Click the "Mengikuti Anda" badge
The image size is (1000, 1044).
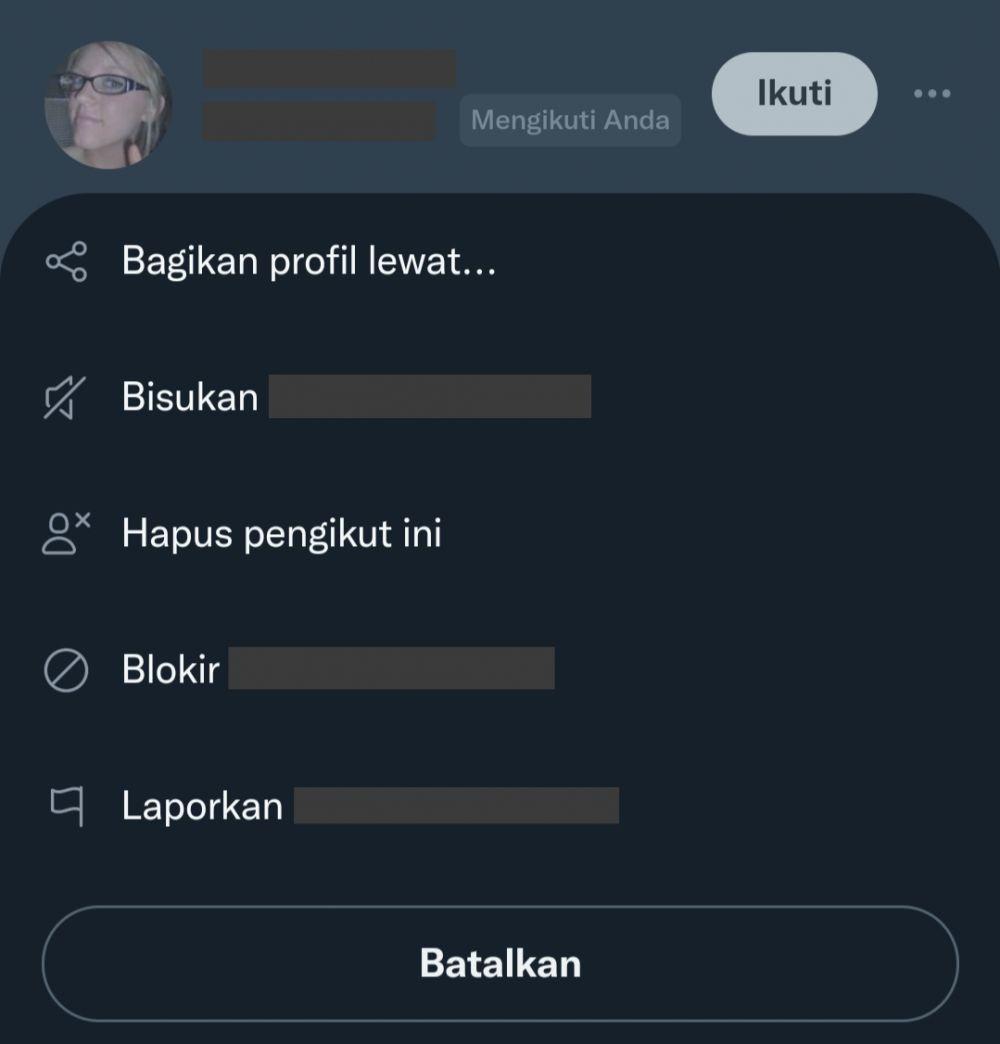pyautogui.click(x=570, y=121)
